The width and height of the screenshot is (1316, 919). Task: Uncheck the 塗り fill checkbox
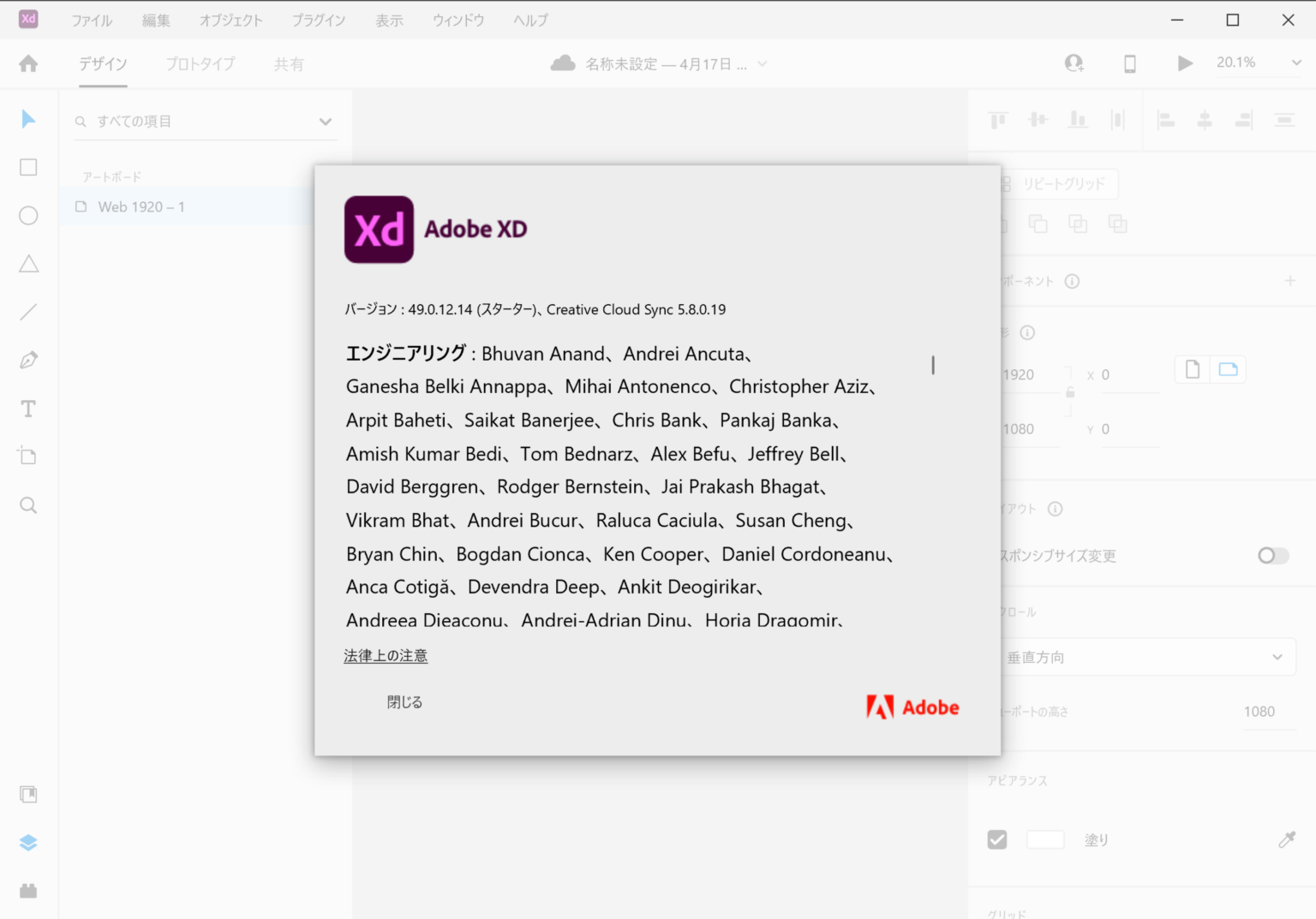(x=996, y=839)
